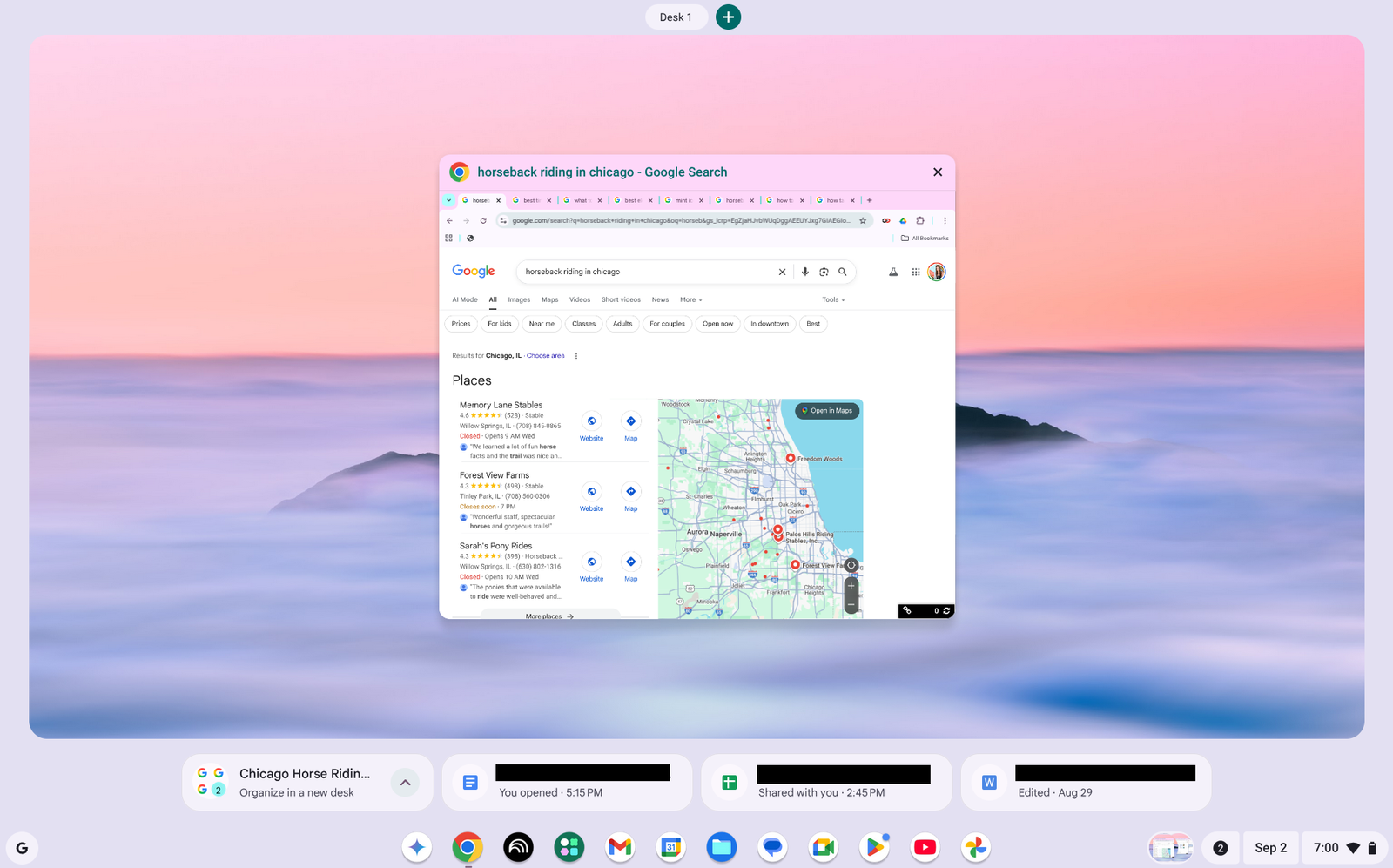Viewport: 1393px width, 868px height.
Task: Collapse the Chicago Horse Riding desk suggestion
Action: coord(405,783)
